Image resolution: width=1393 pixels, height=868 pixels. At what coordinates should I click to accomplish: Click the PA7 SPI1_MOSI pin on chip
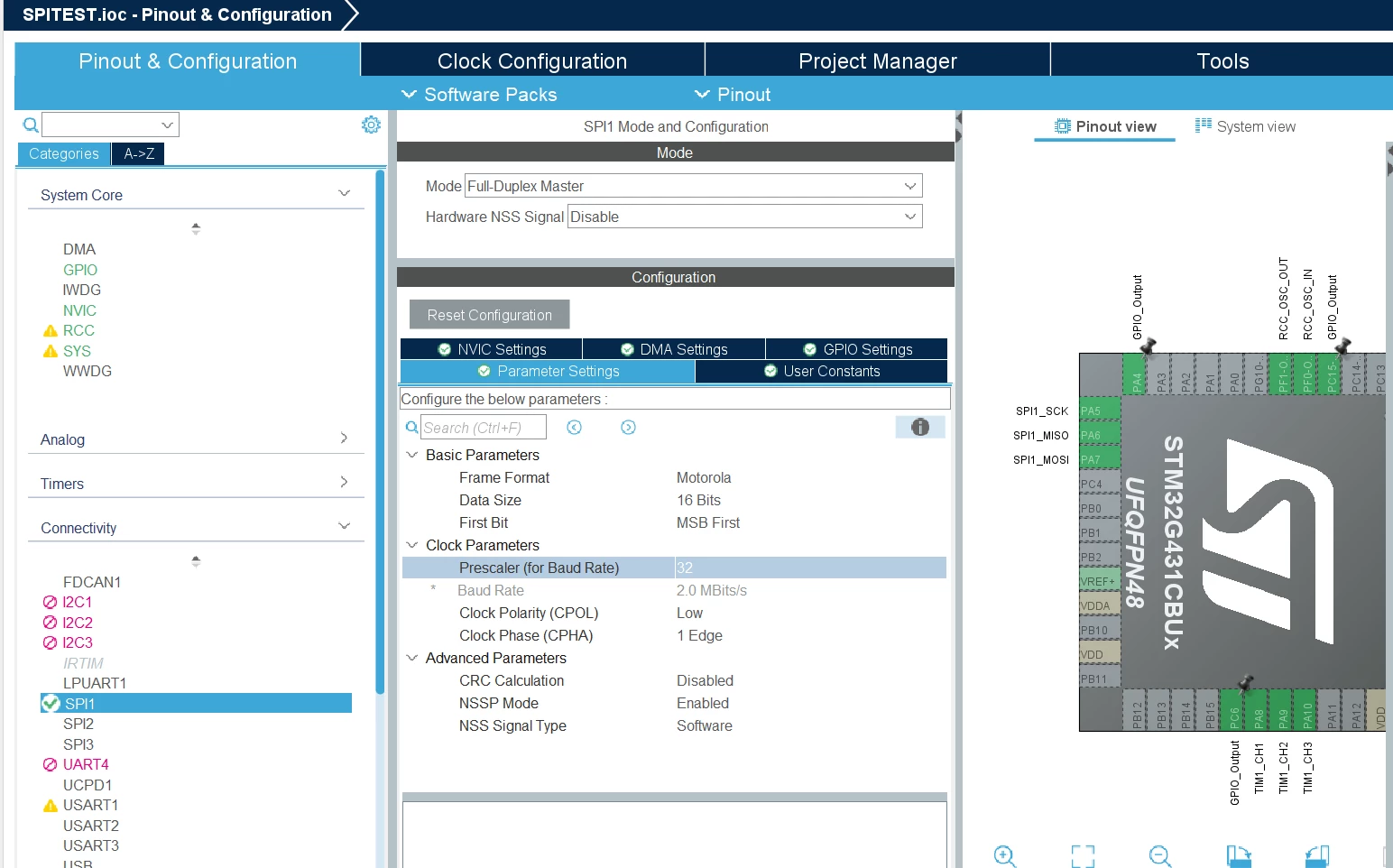click(1100, 459)
